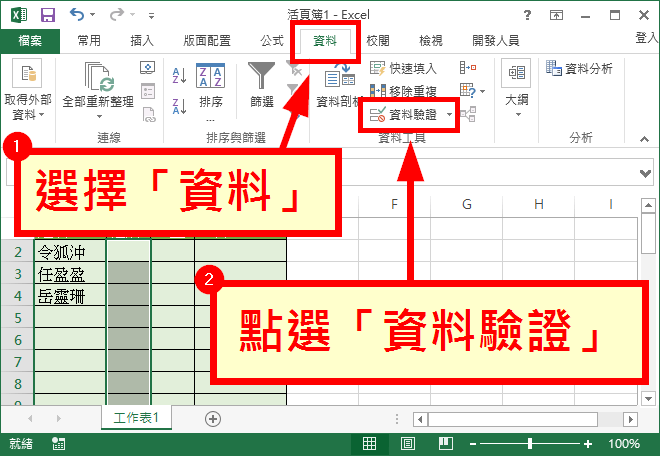
Task: Switch to the 插入 tab
Action: point(142,41)
